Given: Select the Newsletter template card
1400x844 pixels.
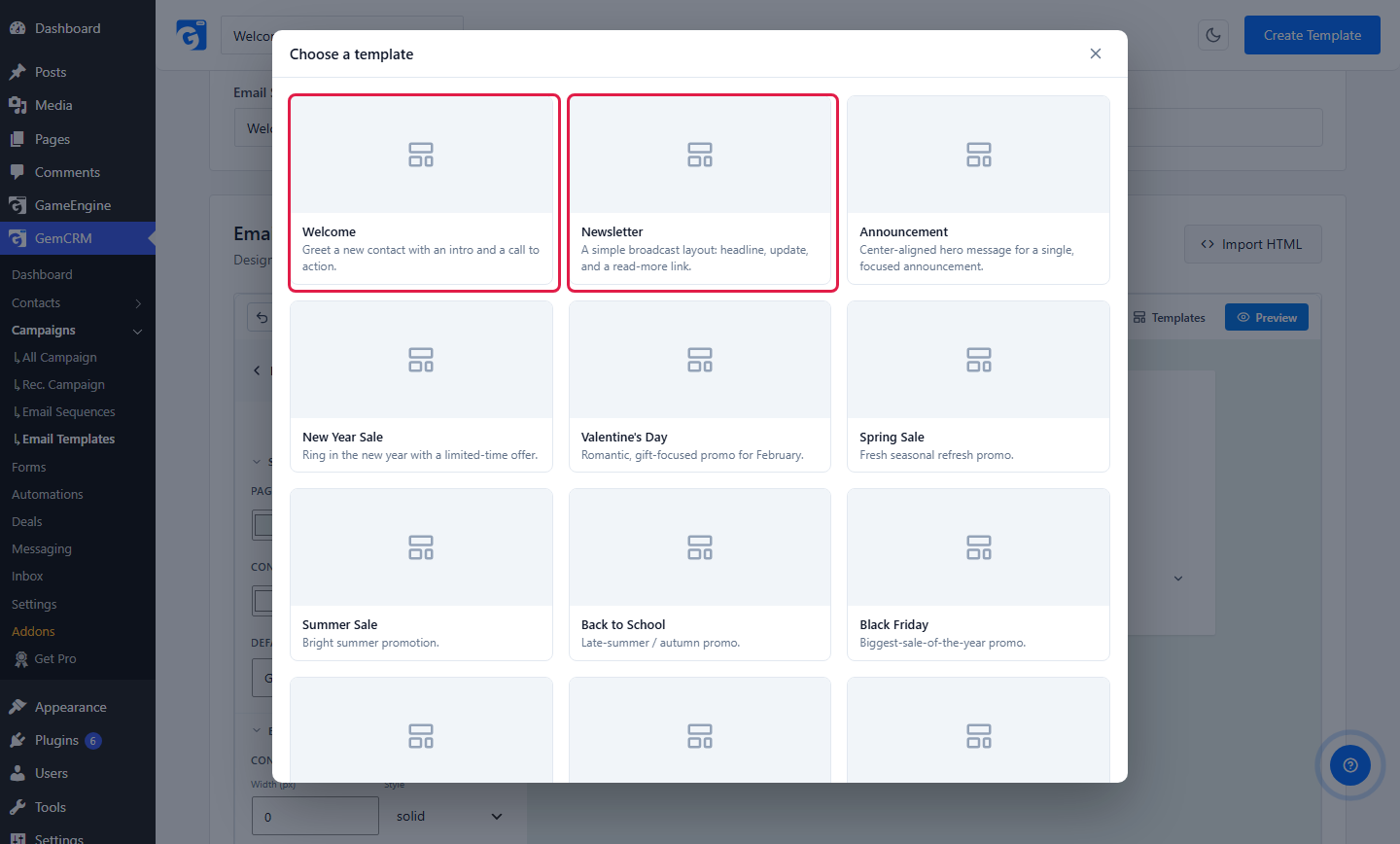Looking at the screenshot, I should coord(700,191).
